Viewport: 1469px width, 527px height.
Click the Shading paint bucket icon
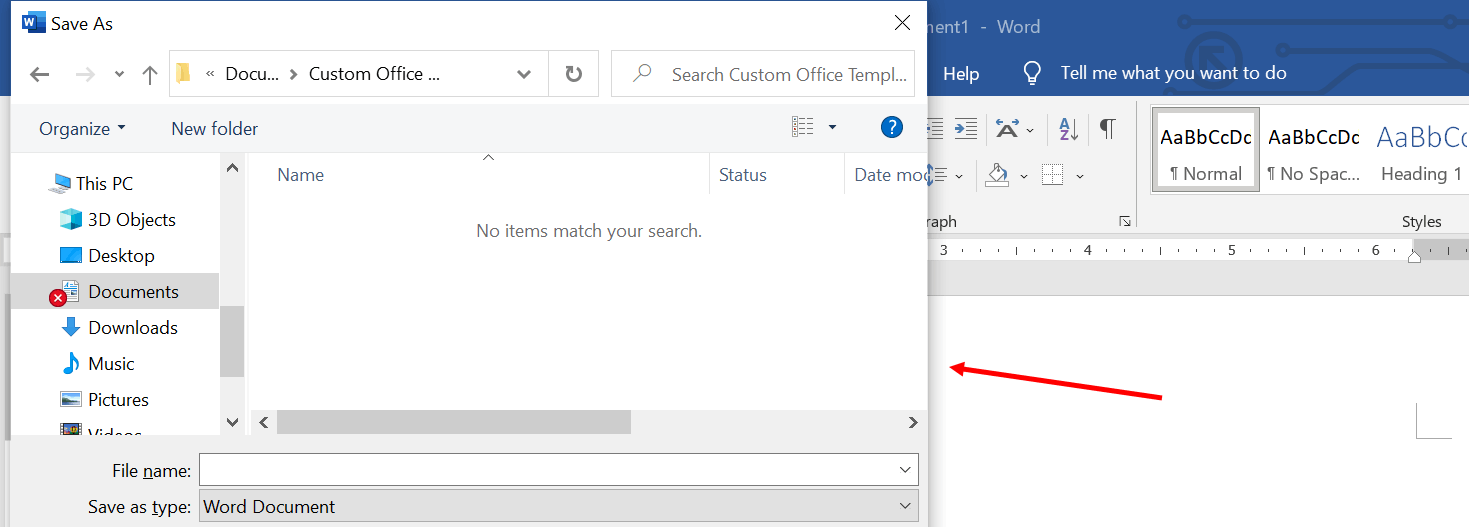click(x=997, y=175)
